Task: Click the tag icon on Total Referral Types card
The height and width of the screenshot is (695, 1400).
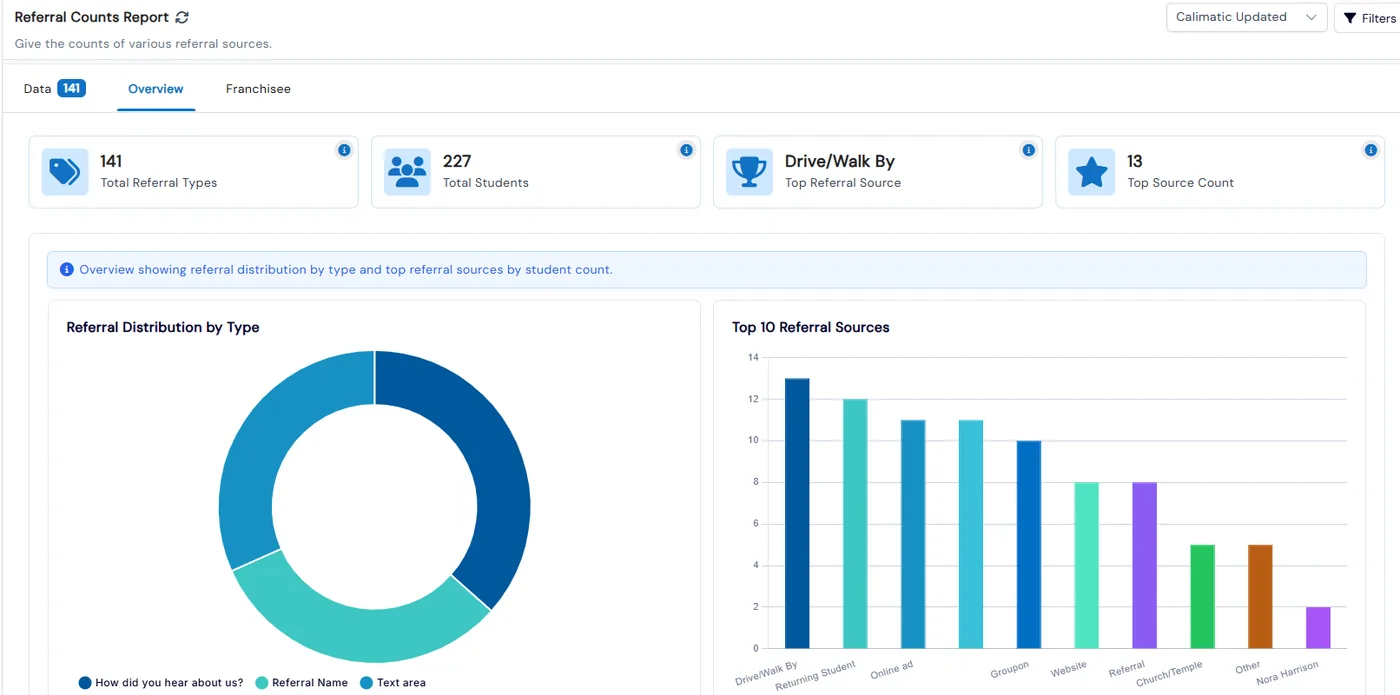Action: 65,172
